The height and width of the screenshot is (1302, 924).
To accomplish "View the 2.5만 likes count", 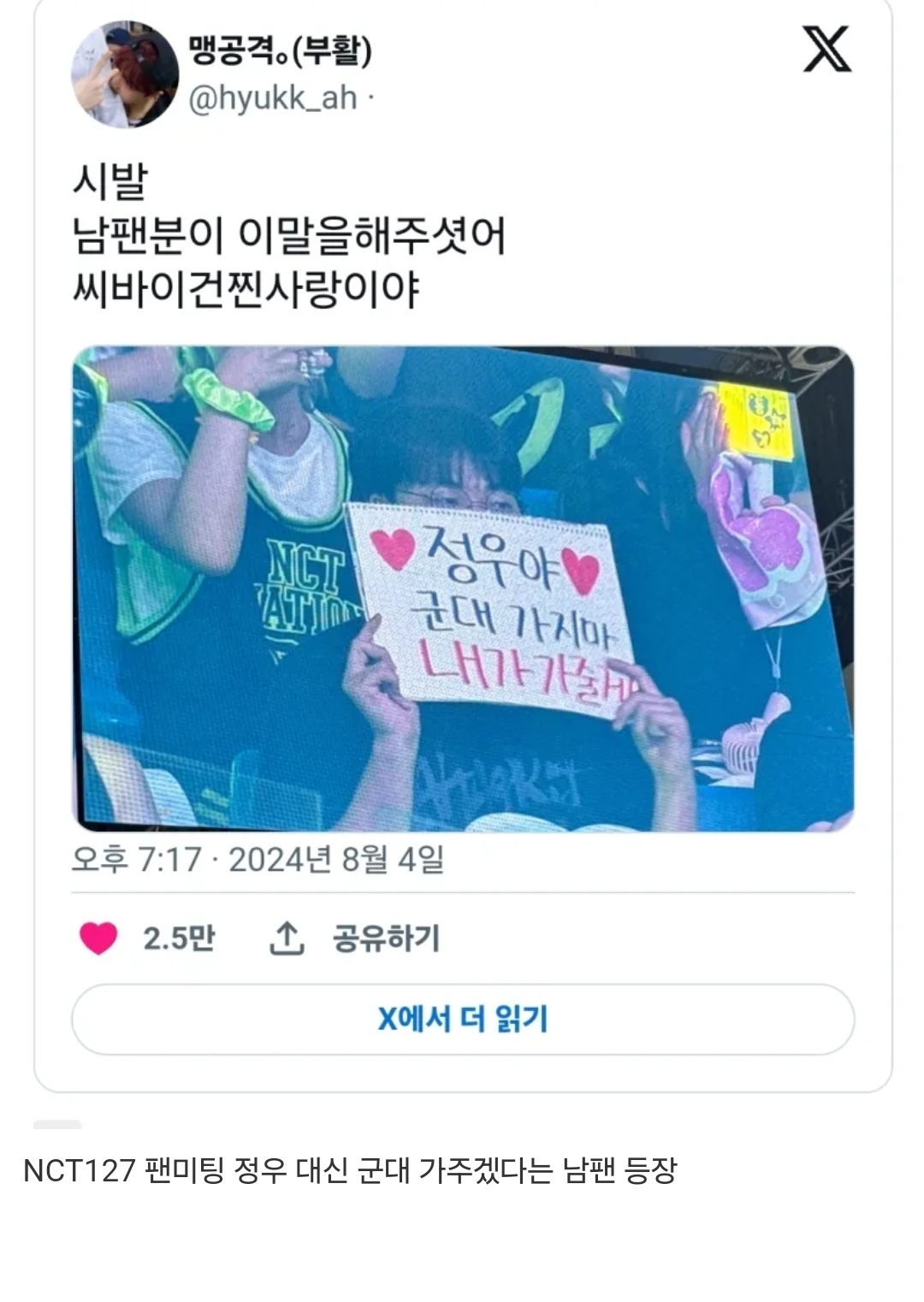I will pos(179,938).
